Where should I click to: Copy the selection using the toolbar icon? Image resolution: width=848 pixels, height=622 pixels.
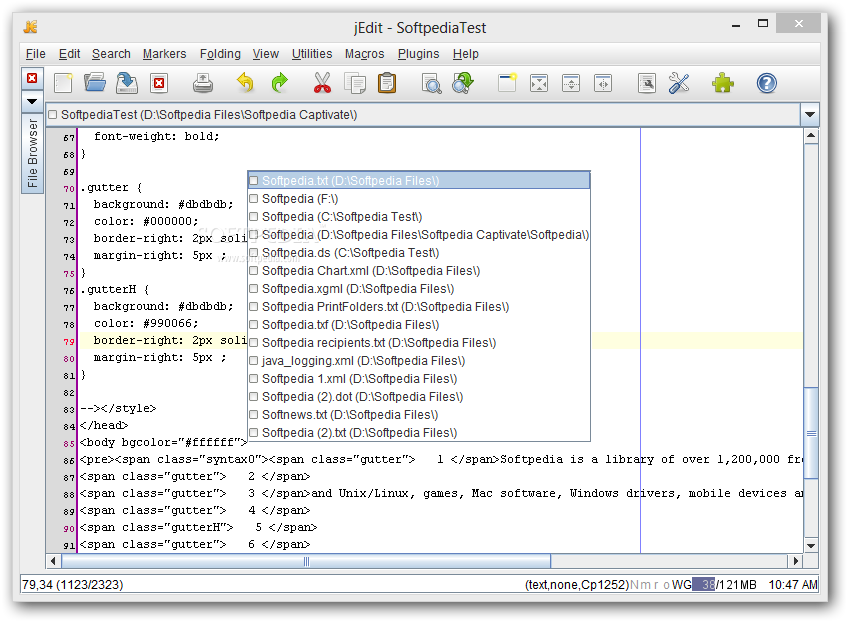[x=355, y=83]
